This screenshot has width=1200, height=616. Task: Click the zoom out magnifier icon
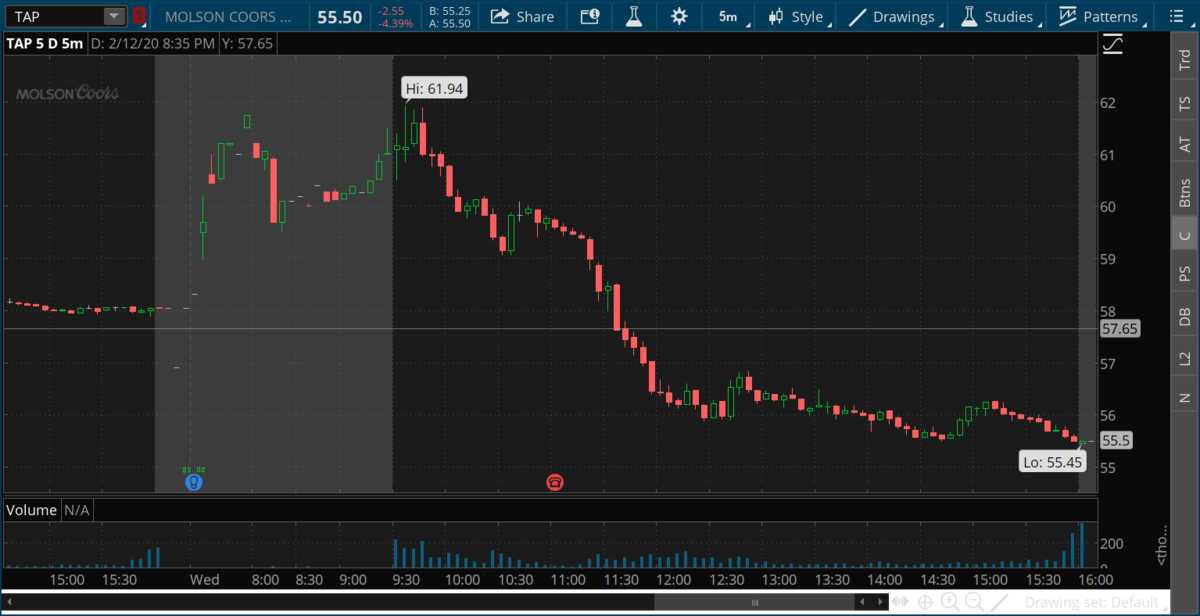973,602
